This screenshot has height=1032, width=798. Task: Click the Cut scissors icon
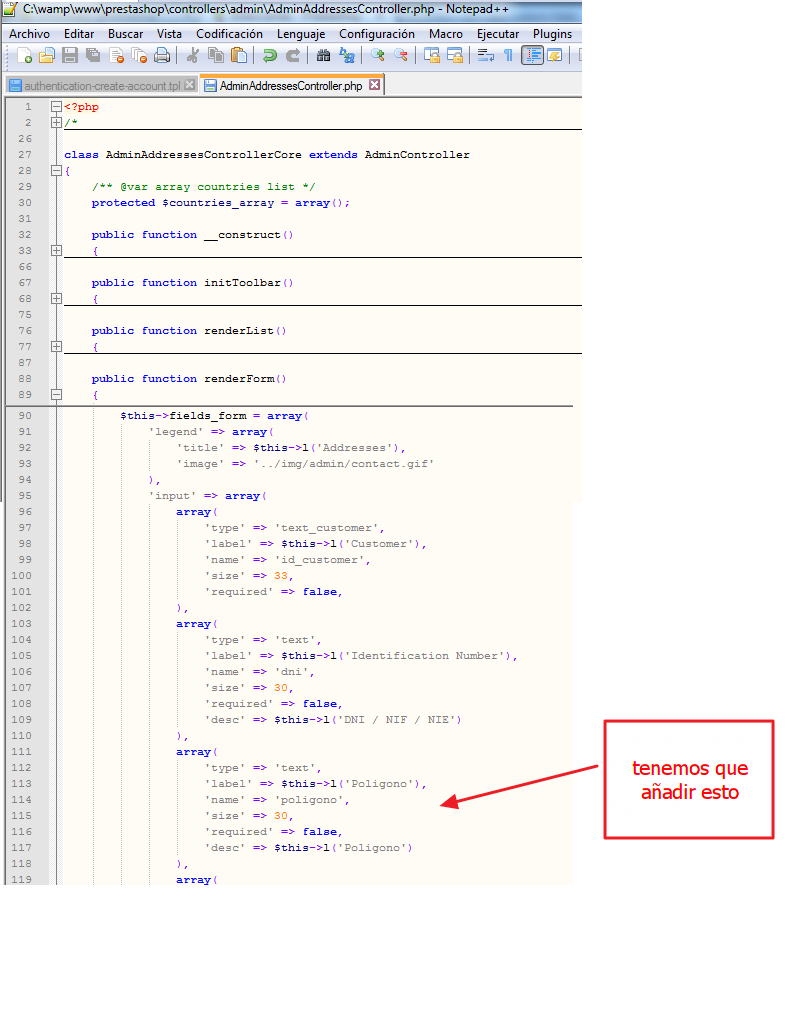click(192, 55)
